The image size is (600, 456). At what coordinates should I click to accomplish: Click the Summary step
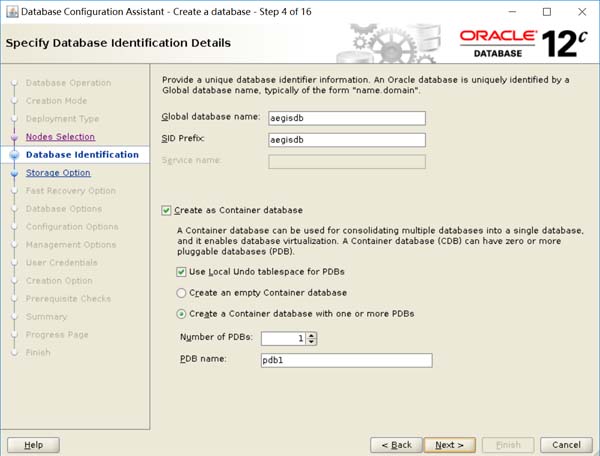point(46,317)
